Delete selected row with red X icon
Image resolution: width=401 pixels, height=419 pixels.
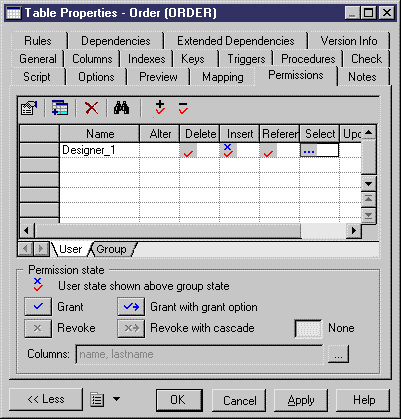tap(91, 108)
